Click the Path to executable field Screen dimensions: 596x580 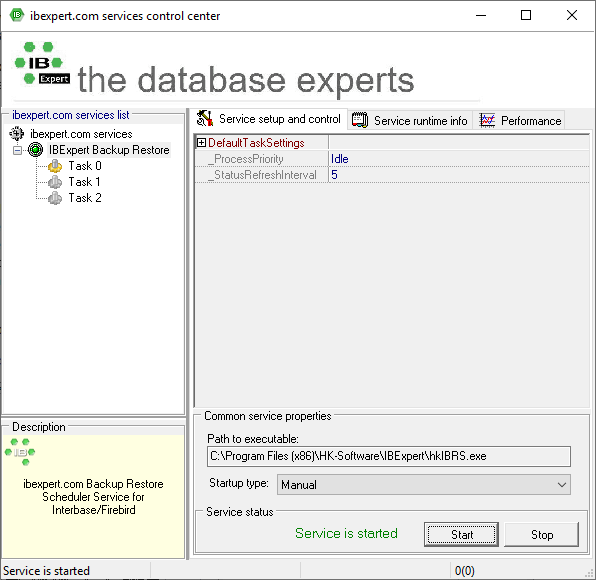coord(389,456)
